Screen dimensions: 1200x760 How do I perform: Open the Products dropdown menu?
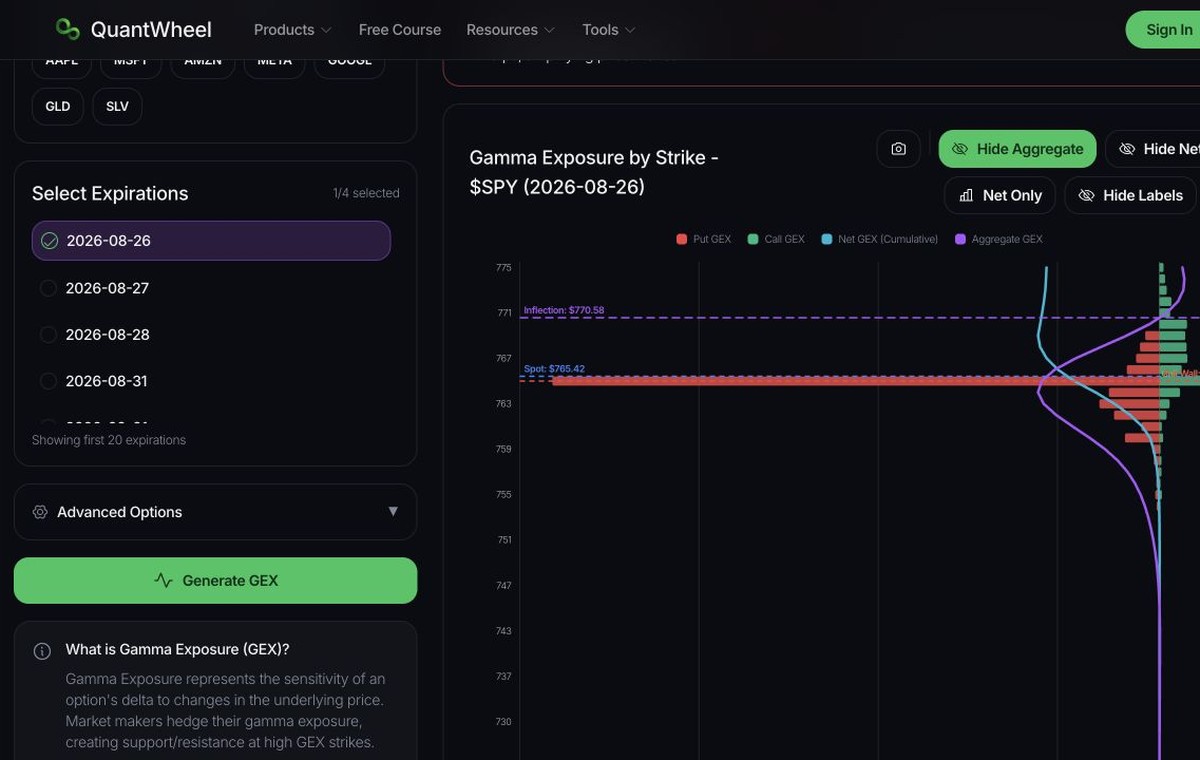292,30
